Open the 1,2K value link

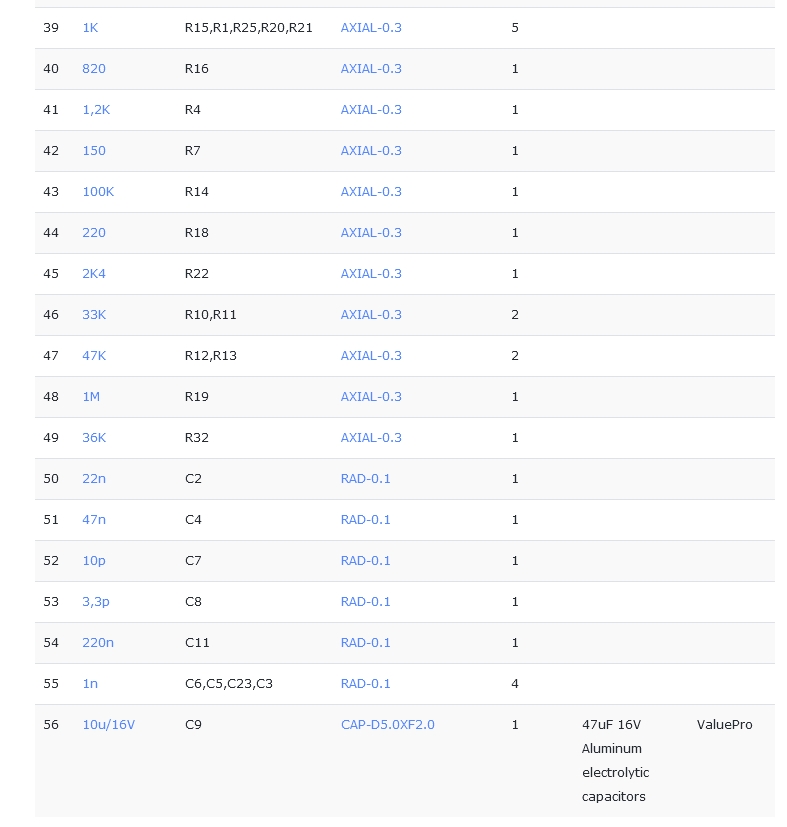pyautogui.click(x=96, y=110)
